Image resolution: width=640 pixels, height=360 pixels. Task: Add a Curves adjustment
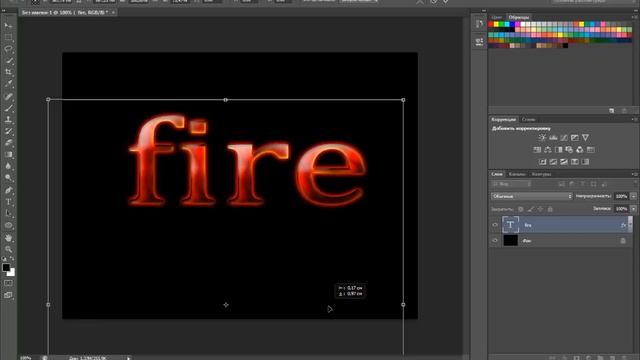564,138
